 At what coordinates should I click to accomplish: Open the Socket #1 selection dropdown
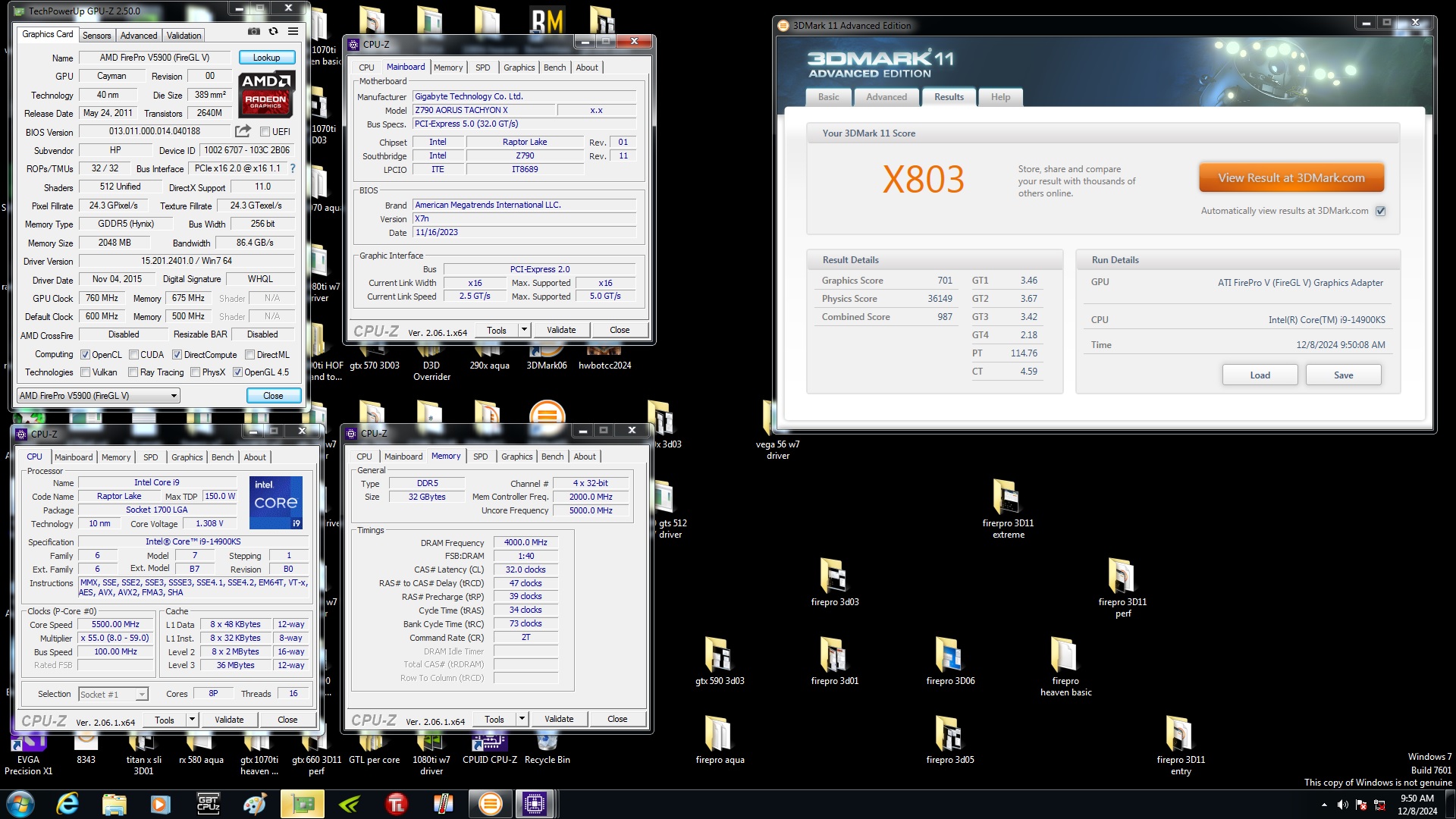(x=113, y=694)
